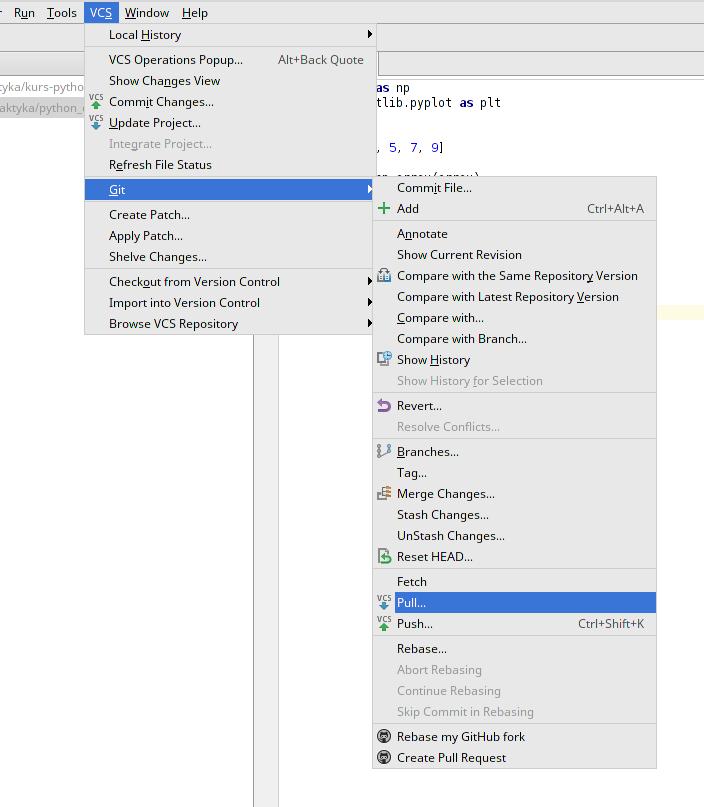704x807 pixels.
Task: Select Show History entry
Action: [x=514, y=360]
